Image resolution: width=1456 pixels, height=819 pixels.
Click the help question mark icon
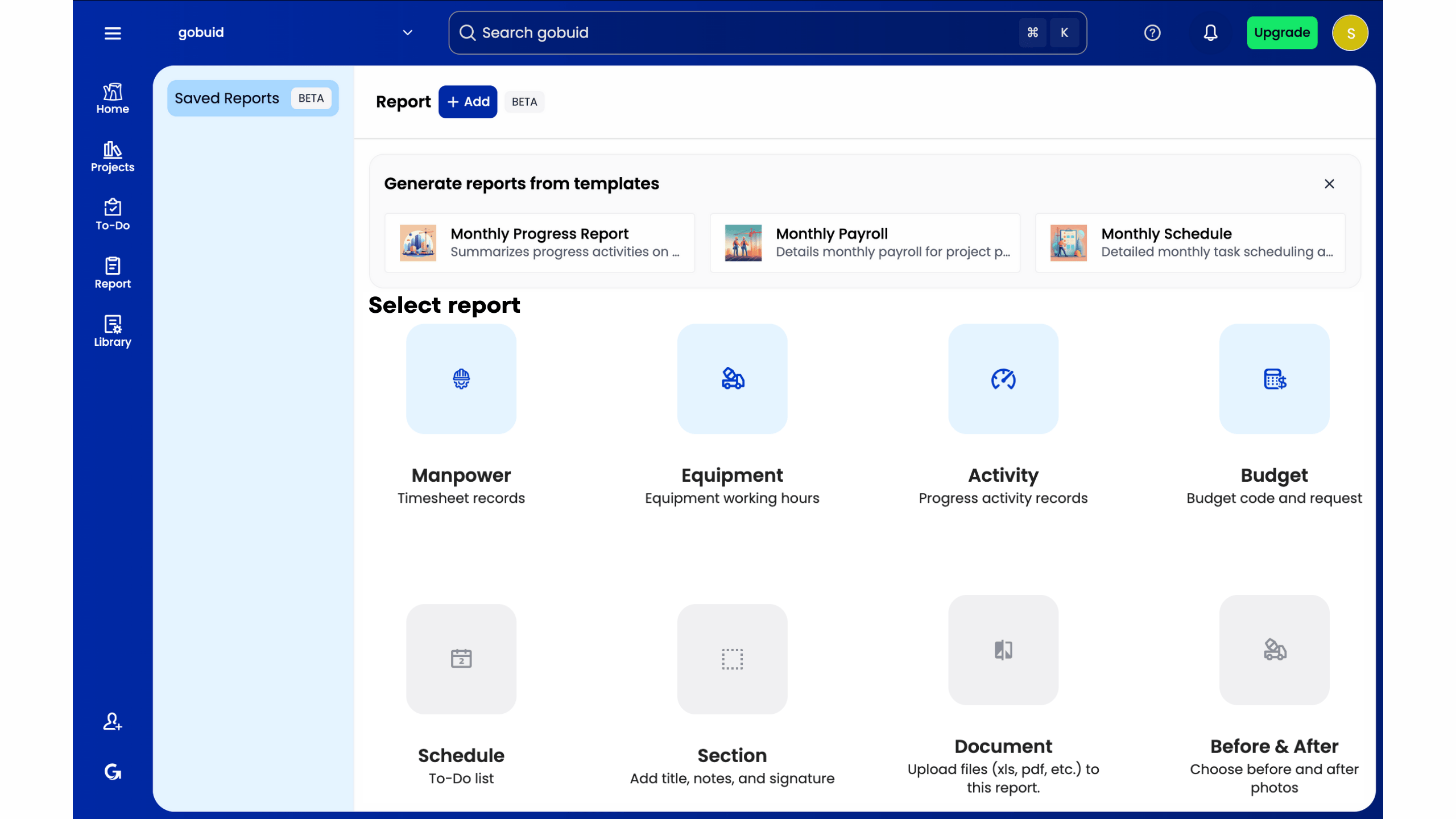1152,33
